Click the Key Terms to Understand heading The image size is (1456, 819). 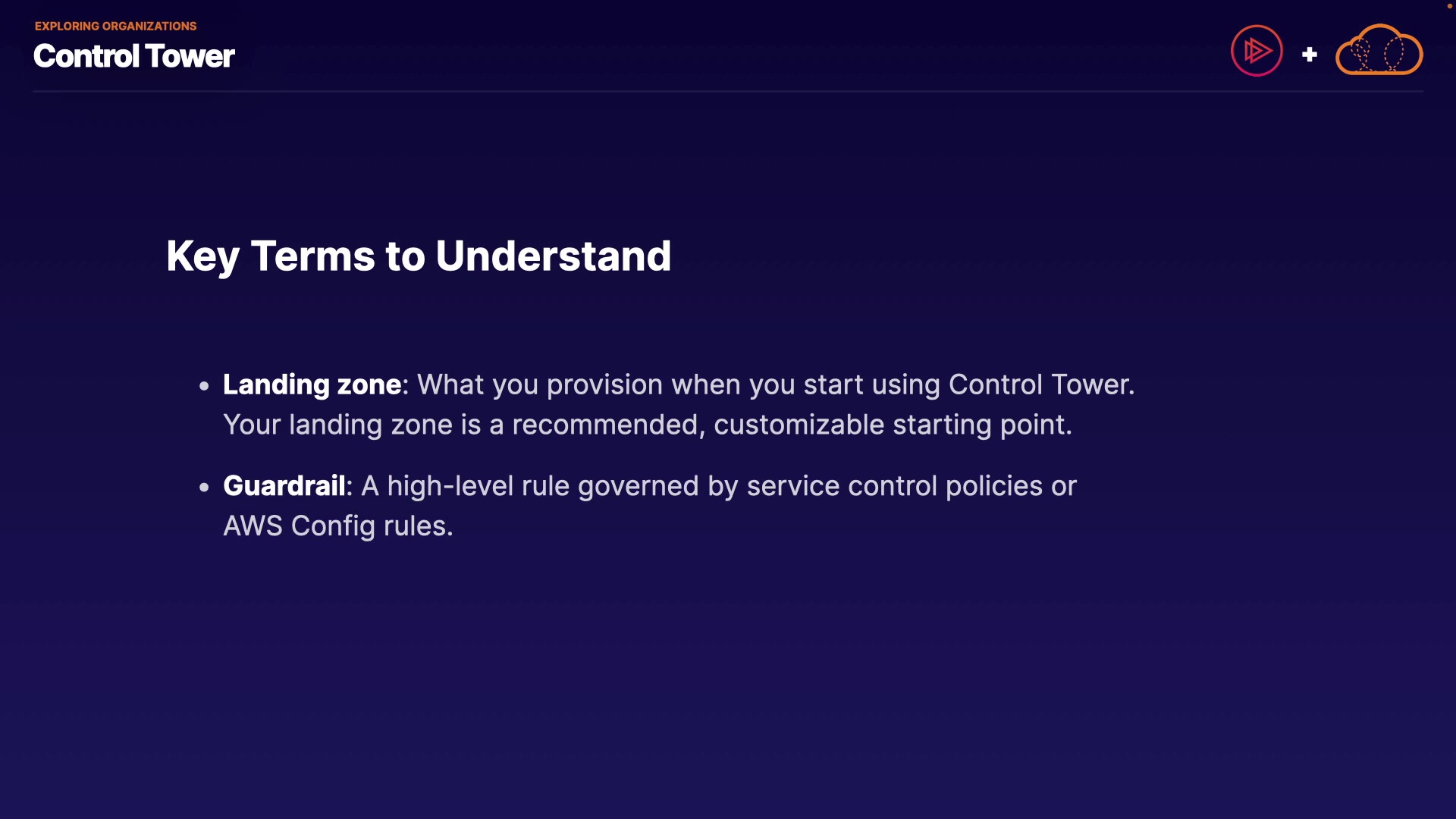point(419,256)
